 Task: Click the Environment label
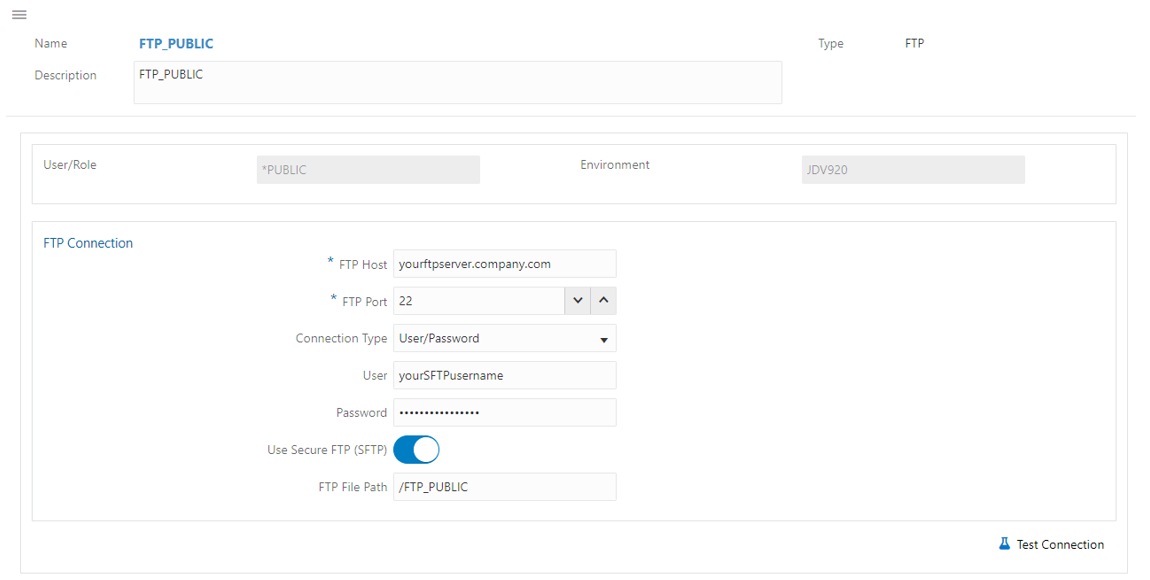615,165
